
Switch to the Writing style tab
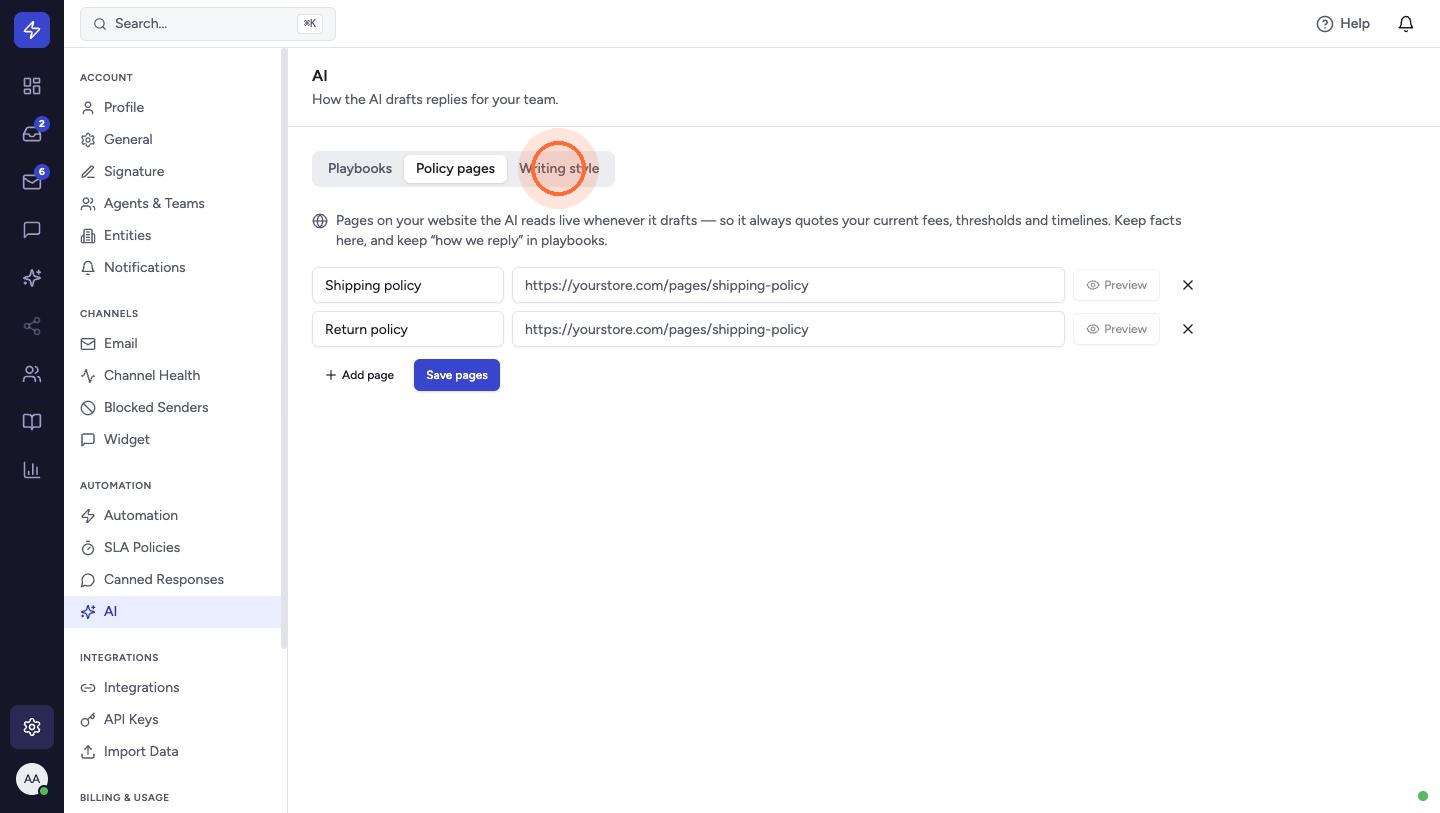tap(559, 168)
